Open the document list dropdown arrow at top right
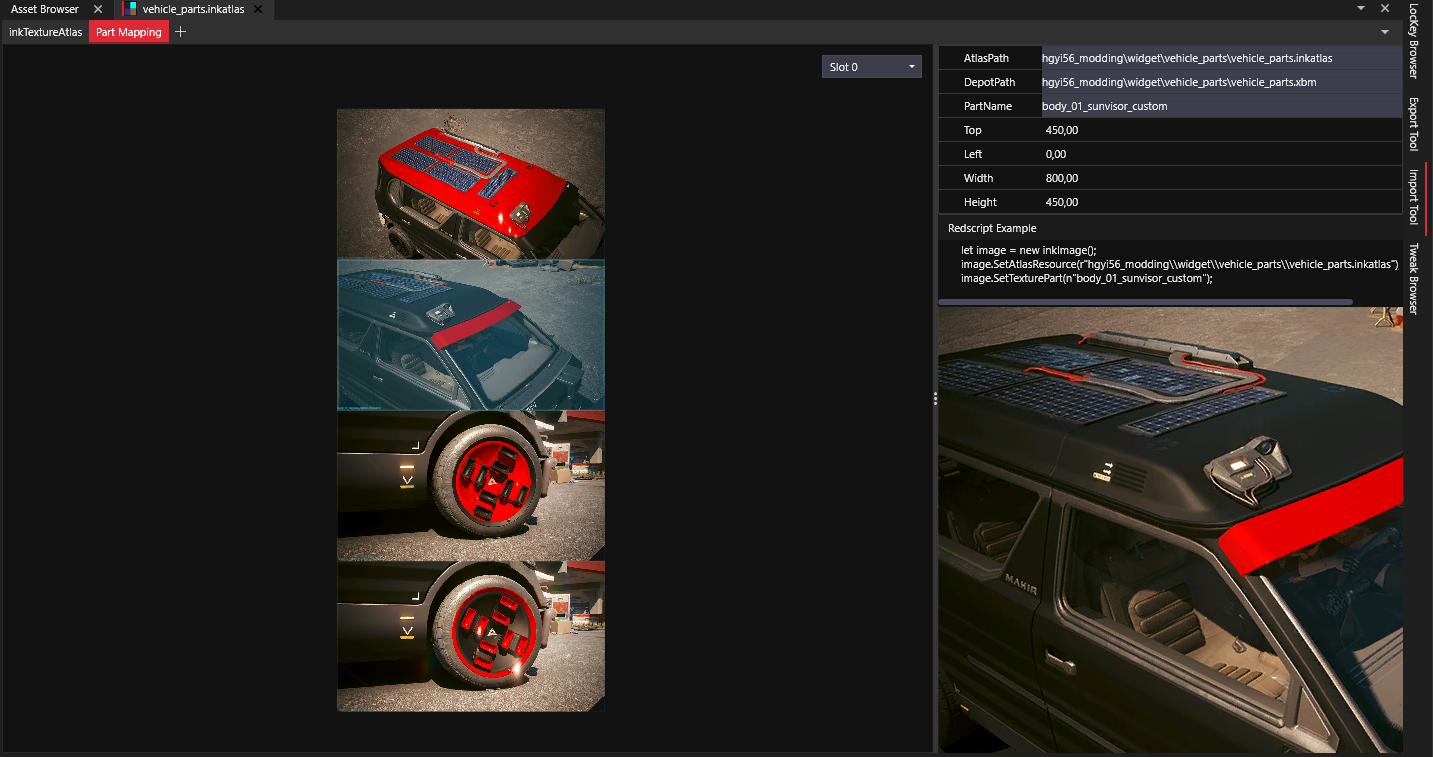 tap(1361, 8)
